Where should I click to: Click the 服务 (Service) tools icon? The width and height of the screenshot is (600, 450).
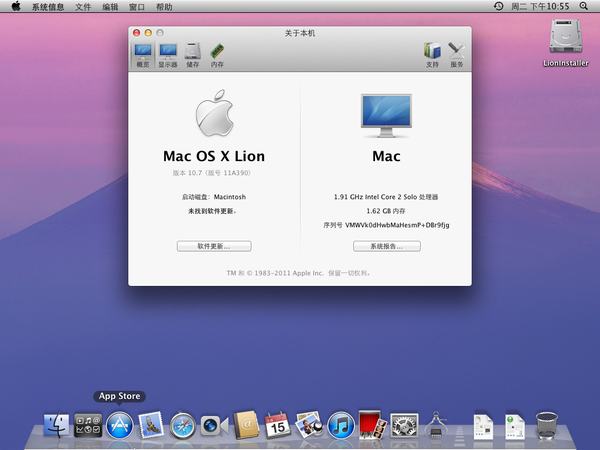coord(457,53)
